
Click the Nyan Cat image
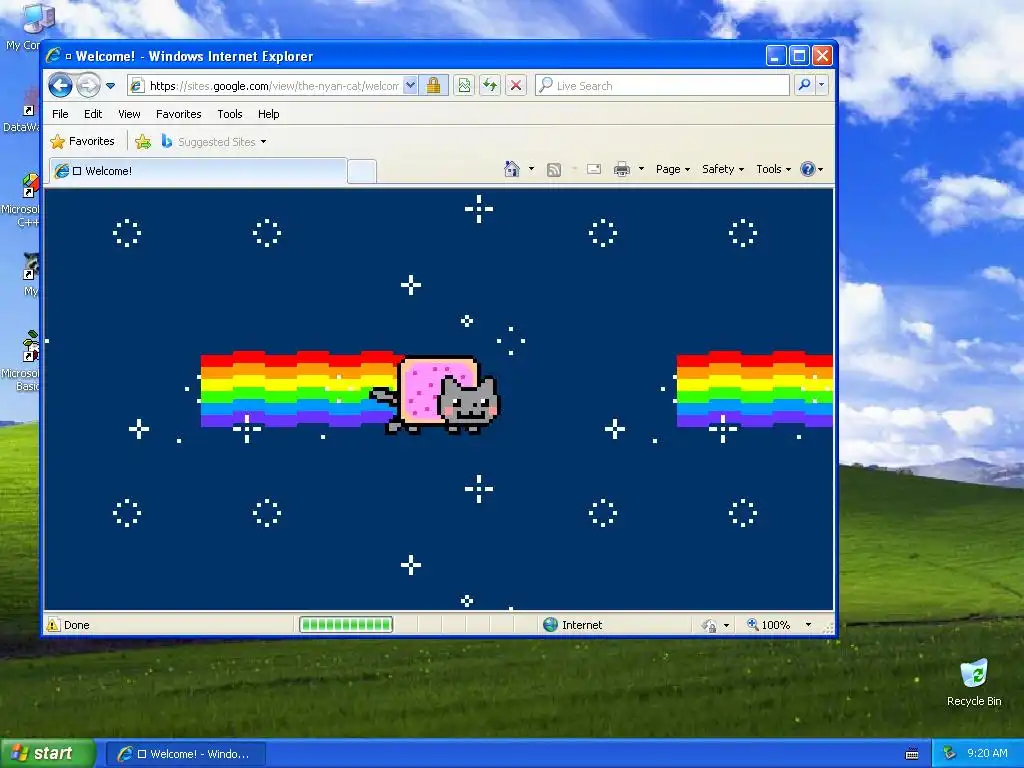click(x=435, y=394)
